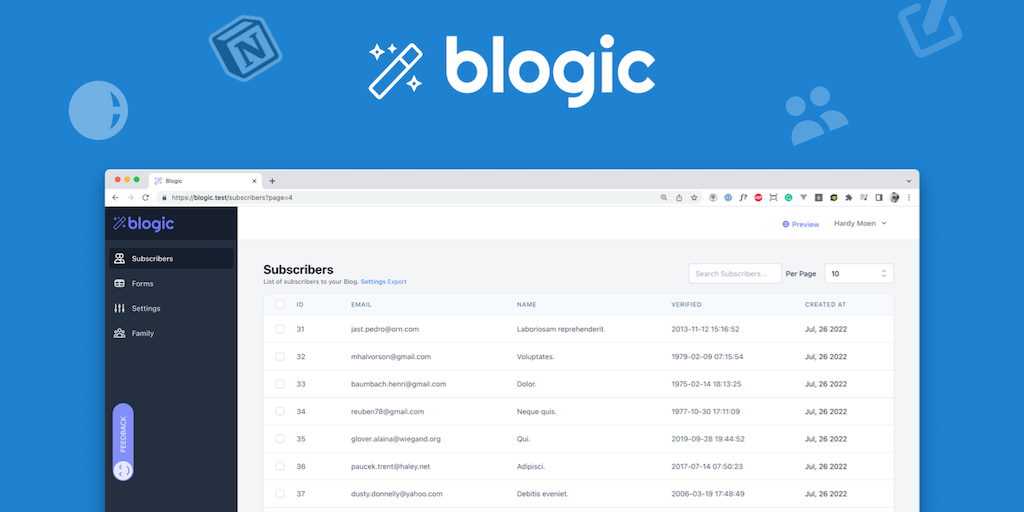
Task: Check the box for subscriber ID 36
Action: point(280,466)
